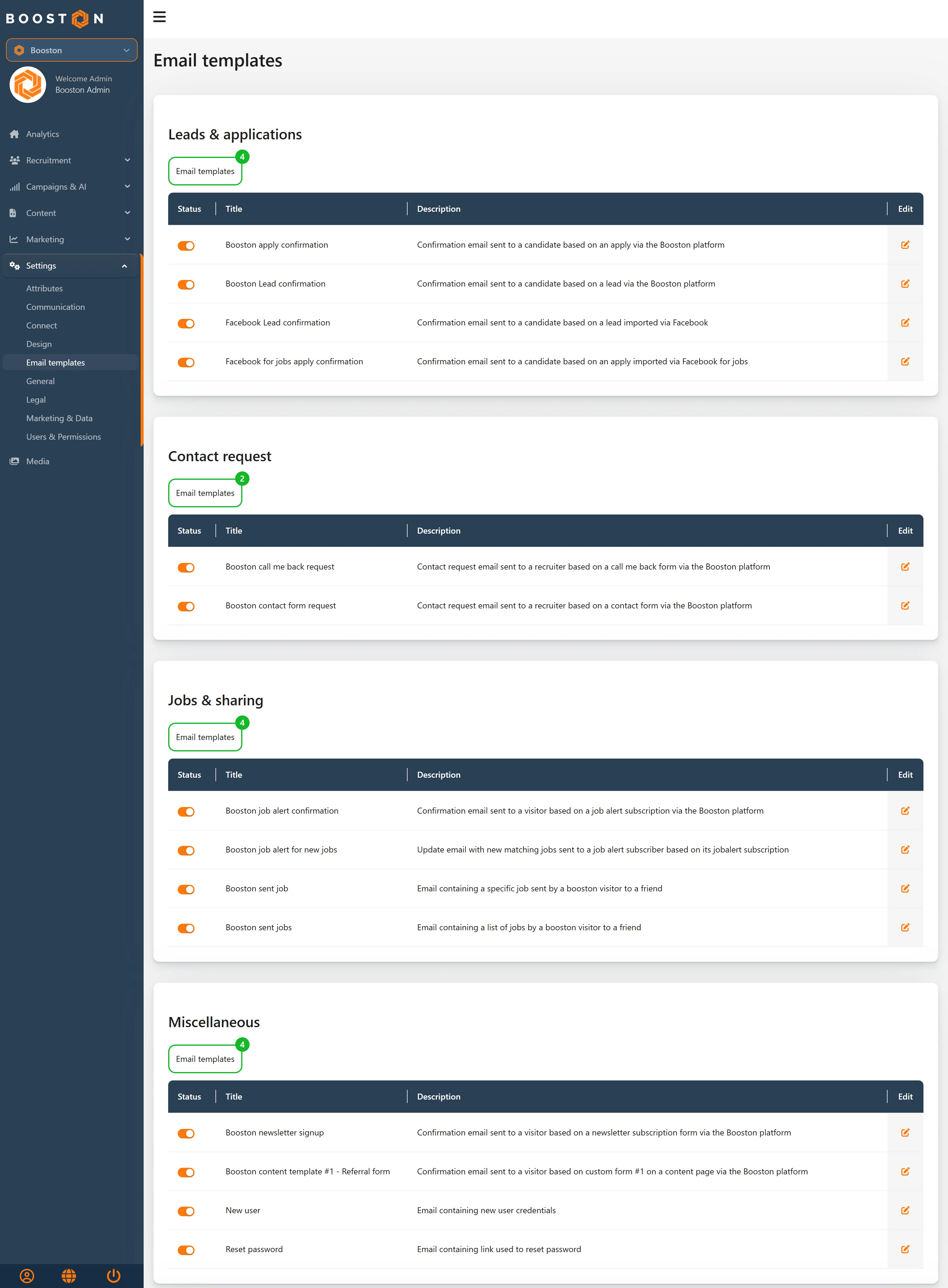The width and height of the screenshot is (948, 1288).
Task: Disable Booston job alert confirmation
Action: 186,812
